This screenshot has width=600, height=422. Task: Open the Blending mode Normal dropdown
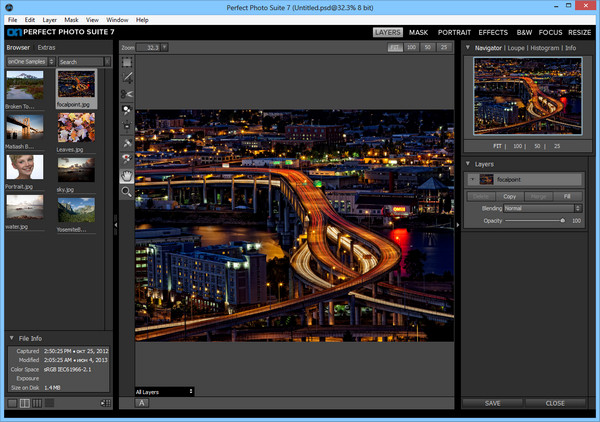[543, 209]
